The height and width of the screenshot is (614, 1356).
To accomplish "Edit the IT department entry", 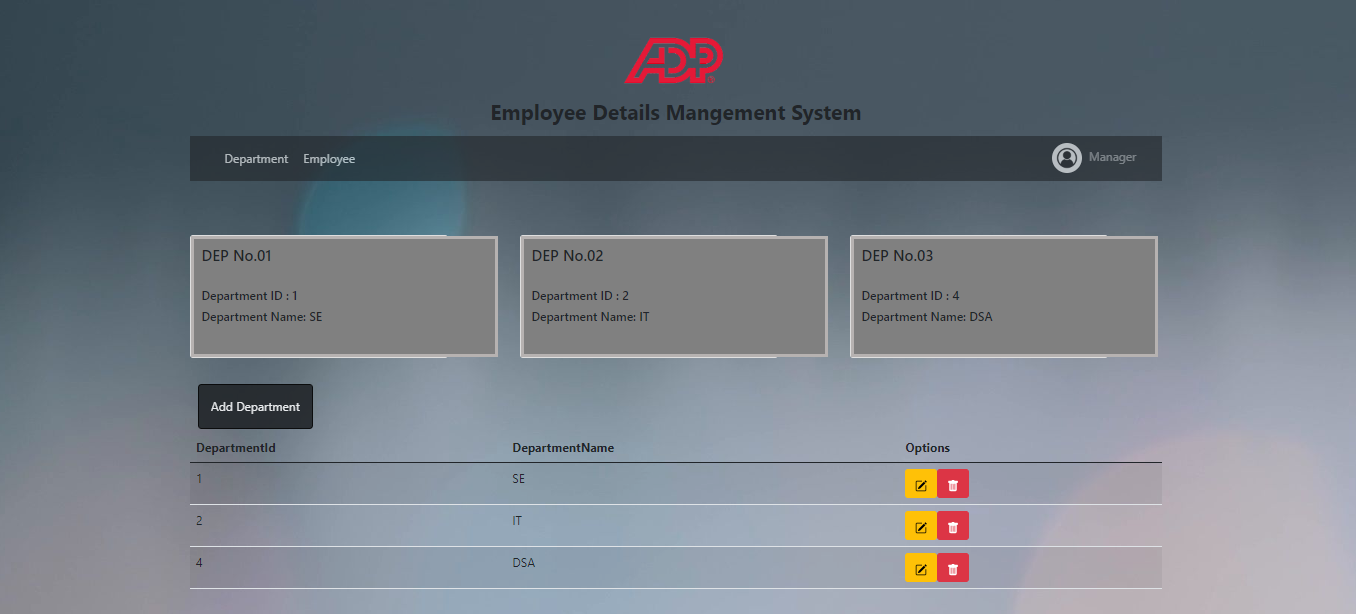I will click(x=920, y=525).
